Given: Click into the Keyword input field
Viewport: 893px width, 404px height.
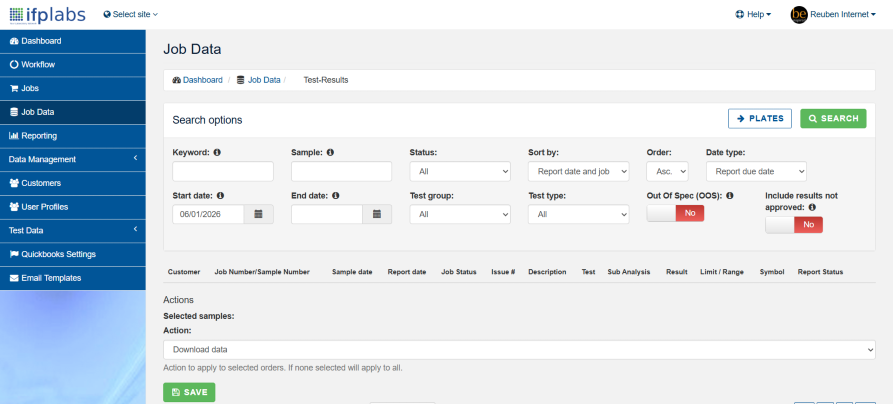Looking at the screenshot, I should point(222,171).
